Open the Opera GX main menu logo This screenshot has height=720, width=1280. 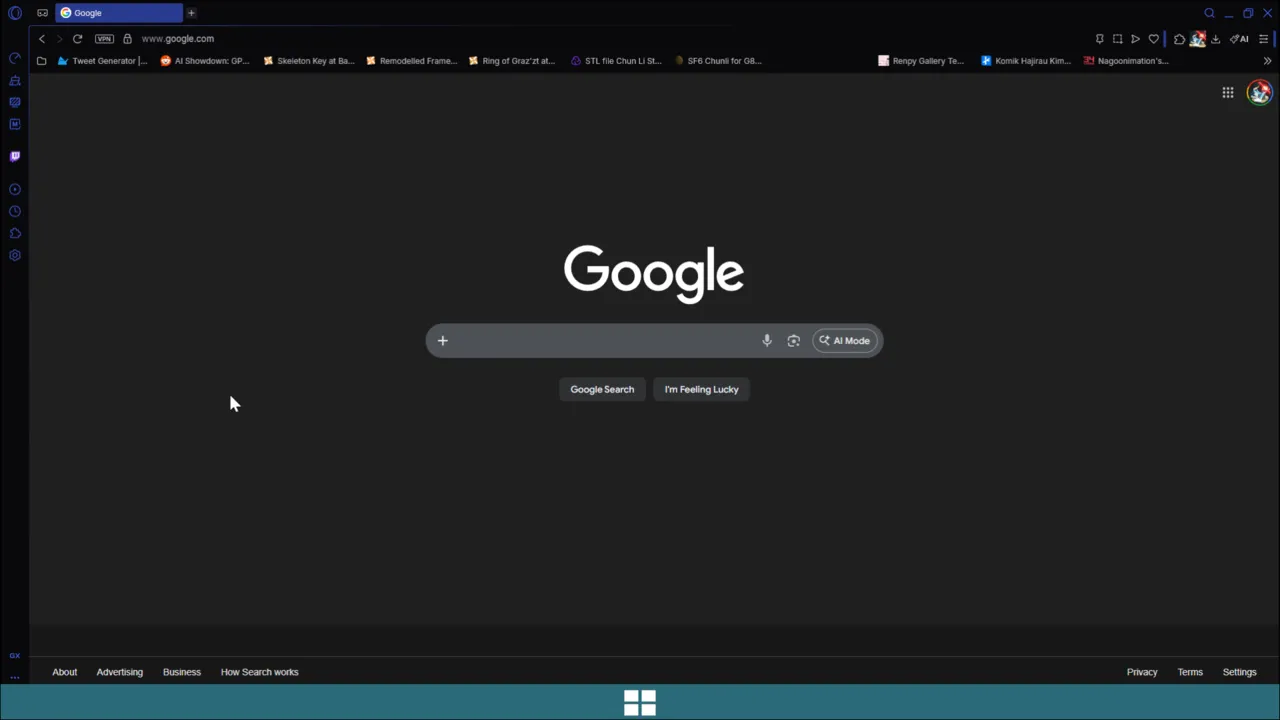click(14, 13)
